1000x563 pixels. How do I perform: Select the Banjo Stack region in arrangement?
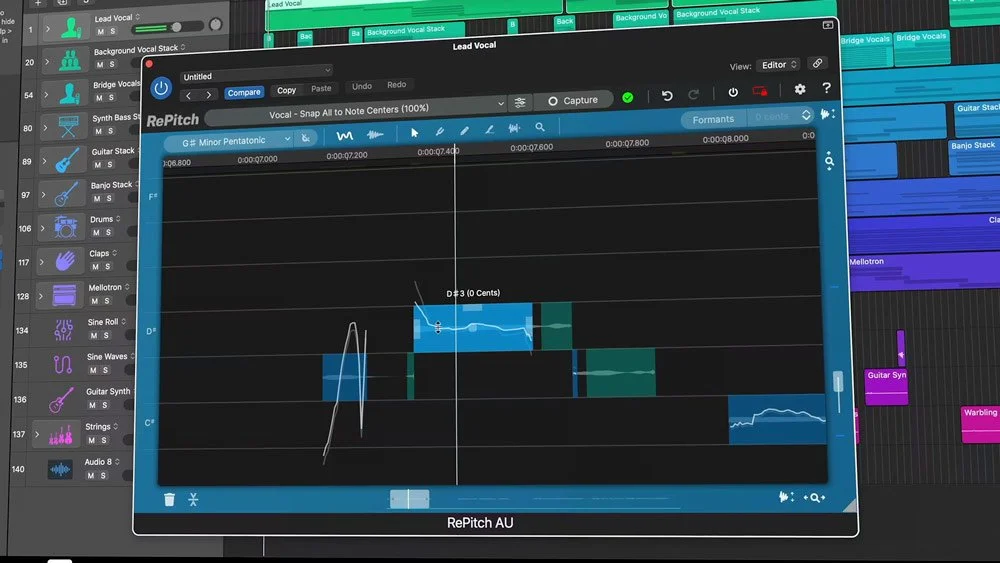pos(973,157)
